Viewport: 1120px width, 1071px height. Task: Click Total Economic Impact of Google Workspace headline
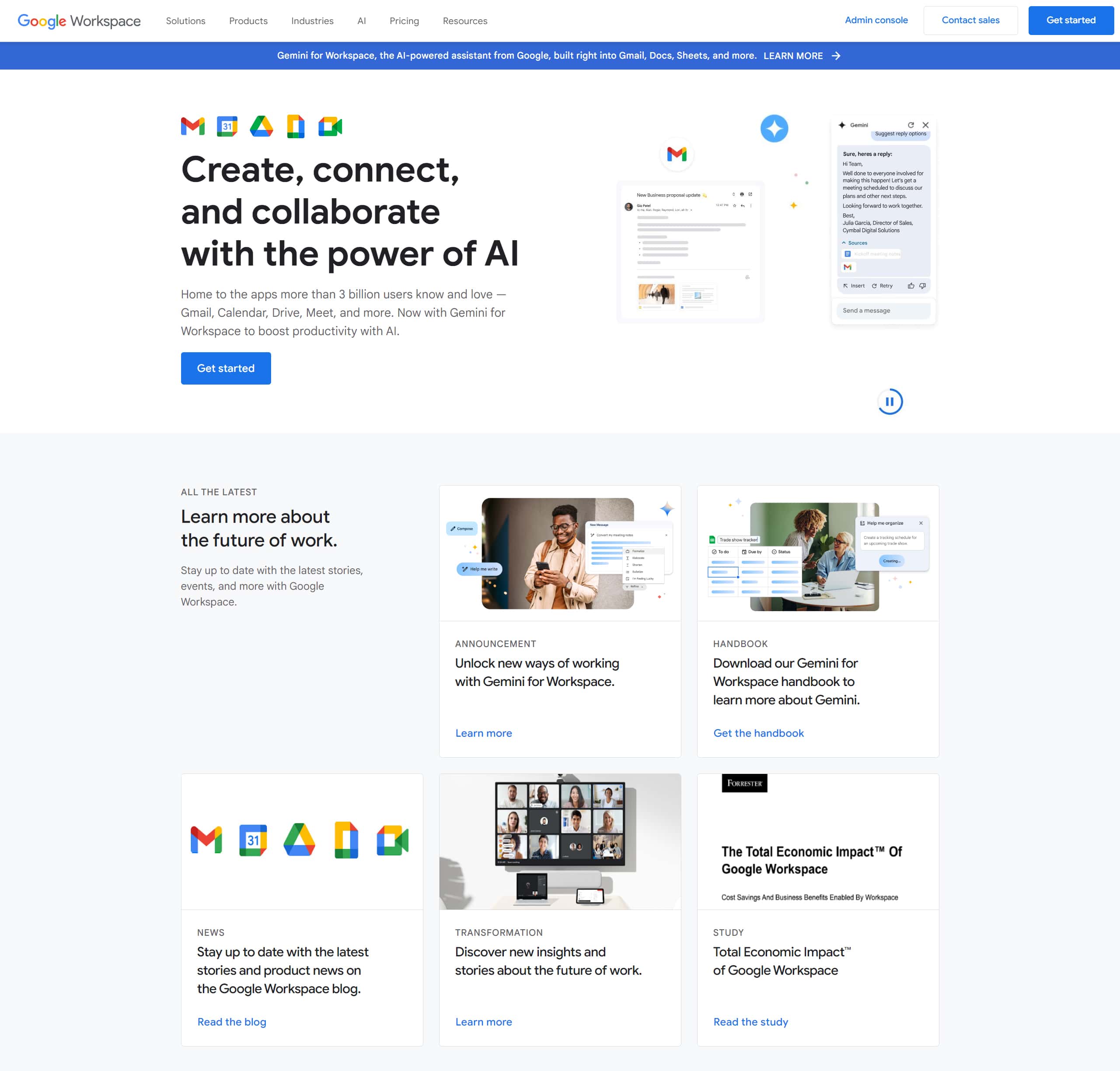coord(781,961)
